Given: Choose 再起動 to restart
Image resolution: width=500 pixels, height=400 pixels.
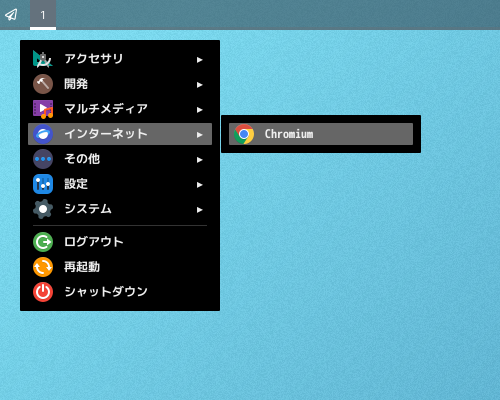Looking at the screenshot, I should click(120, 267).
